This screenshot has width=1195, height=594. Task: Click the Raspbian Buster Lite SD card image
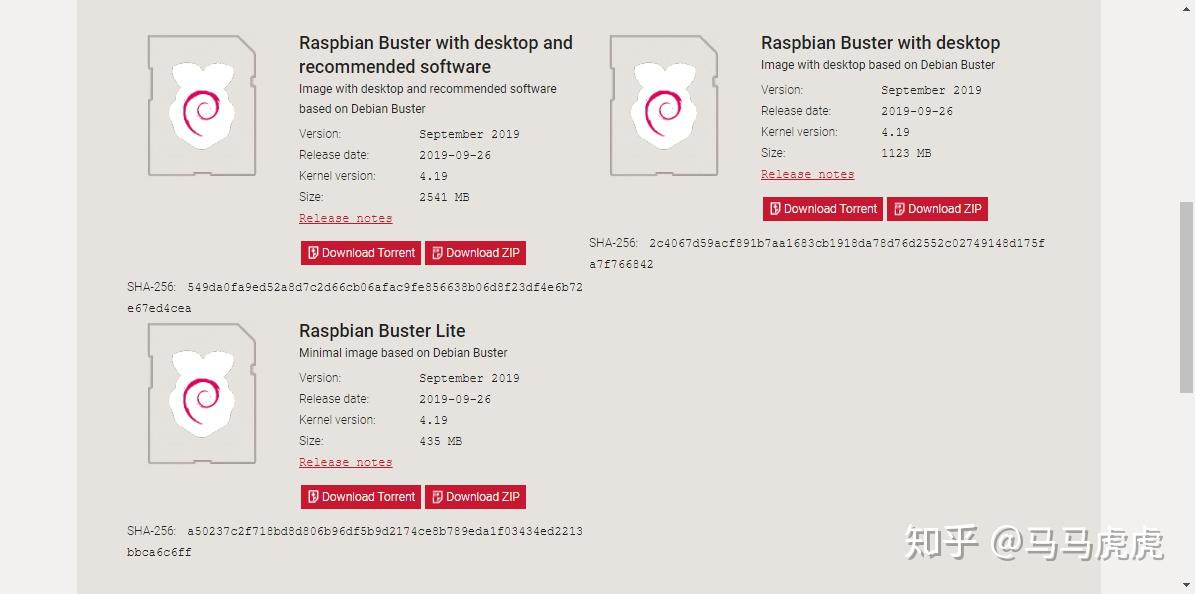[202, 393]
